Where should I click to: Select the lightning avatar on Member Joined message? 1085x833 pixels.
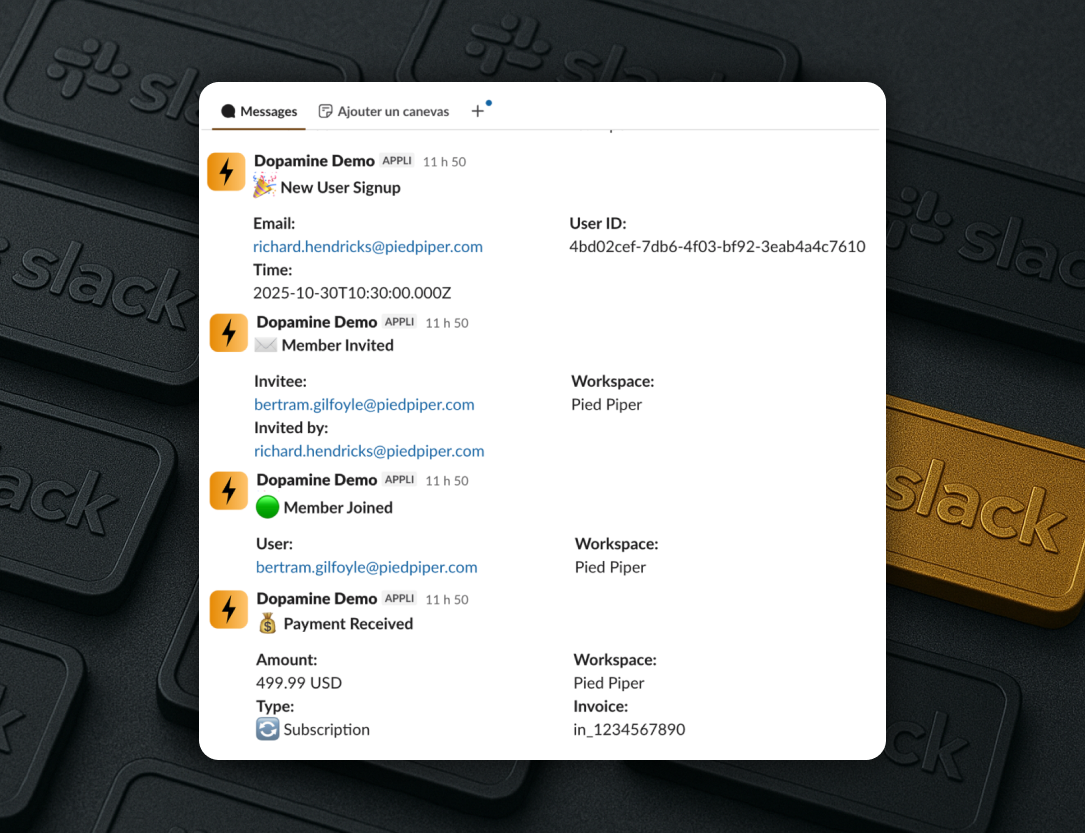pyautogui.click(x=228, y=491)
